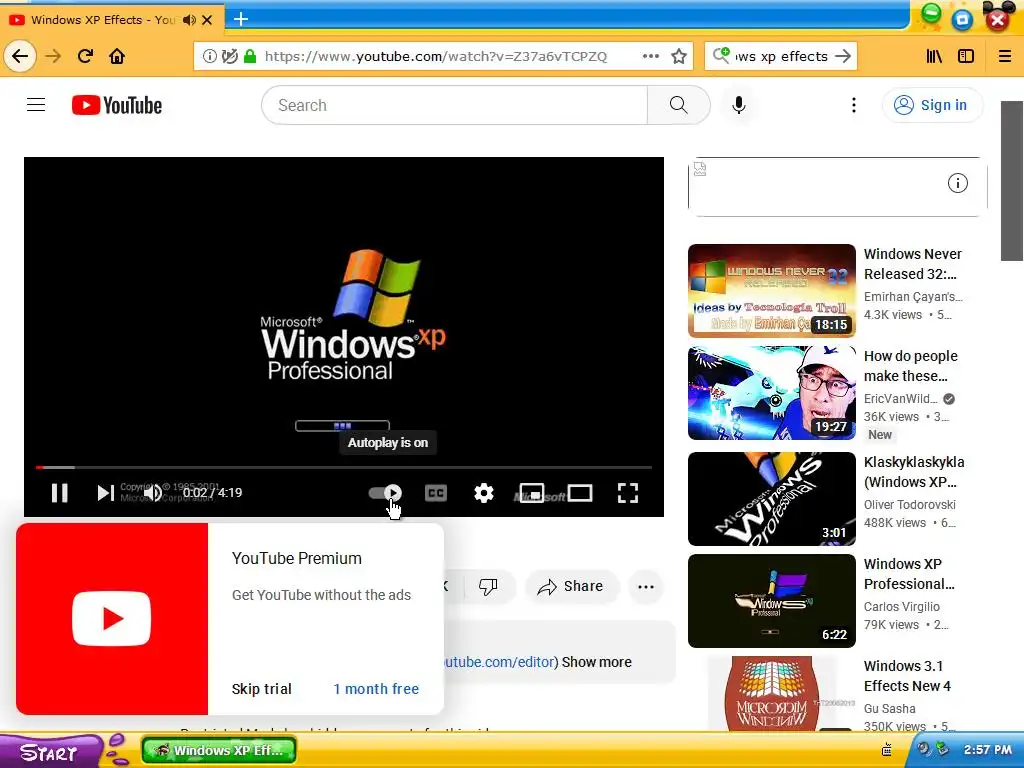Screen dimensions: 1024x768
Task: Switch to miniplayer mode
Action: point(532,493)
